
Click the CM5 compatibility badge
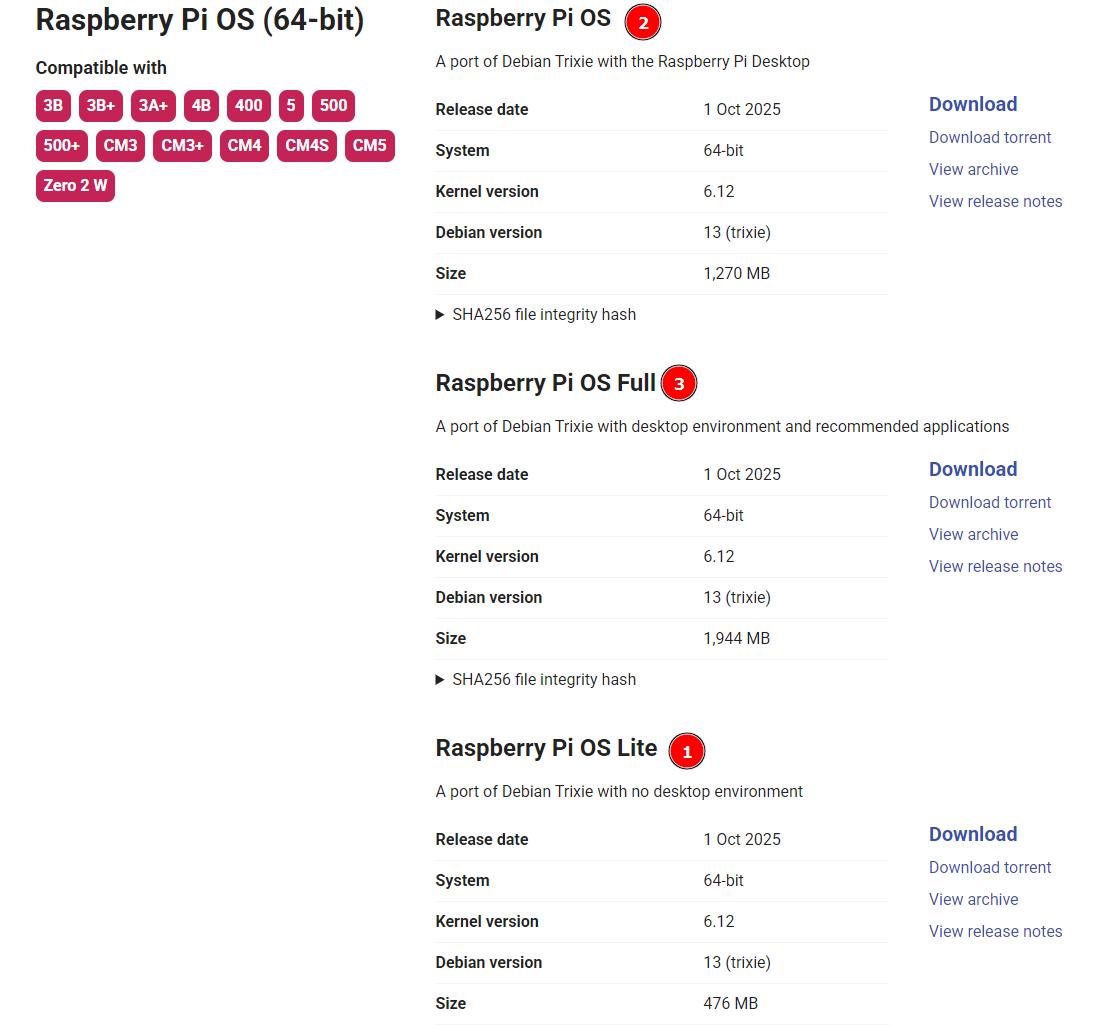(x=369, y=145)
